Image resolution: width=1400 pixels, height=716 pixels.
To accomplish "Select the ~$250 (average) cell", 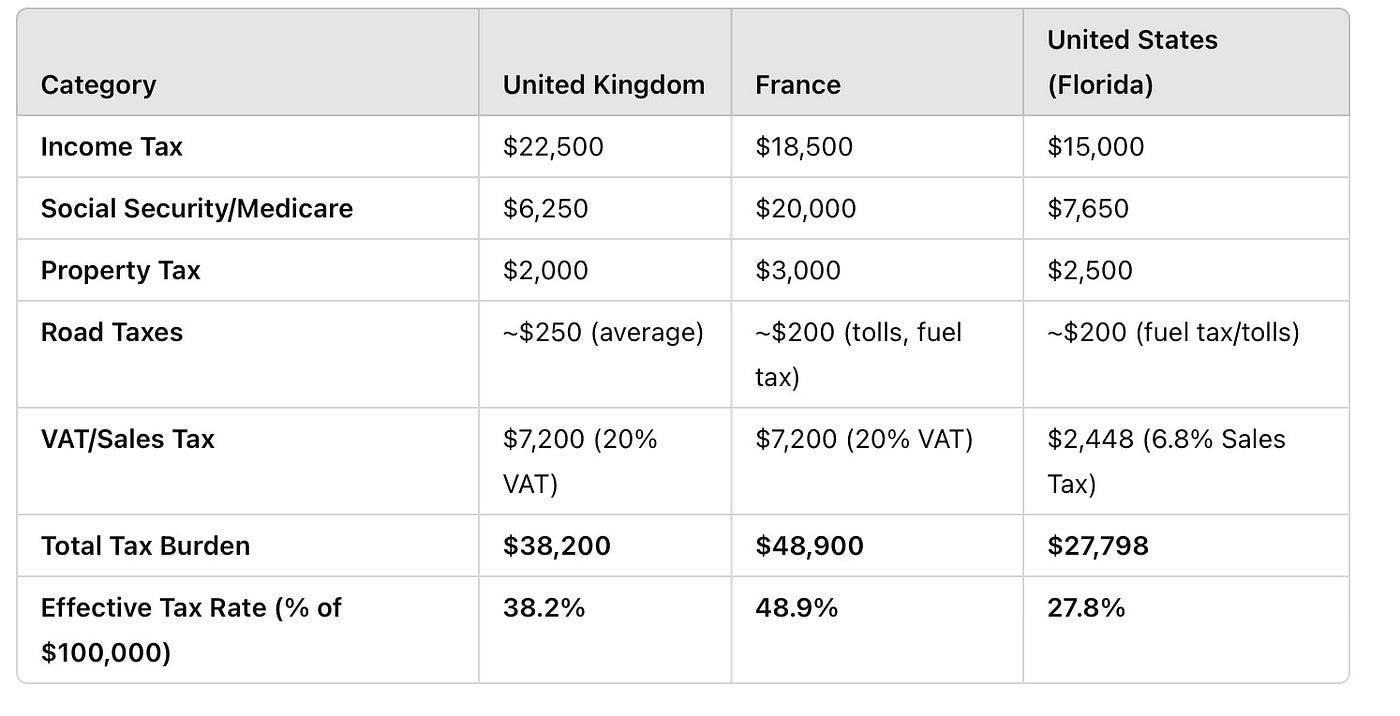I will [x=603, y=333].
